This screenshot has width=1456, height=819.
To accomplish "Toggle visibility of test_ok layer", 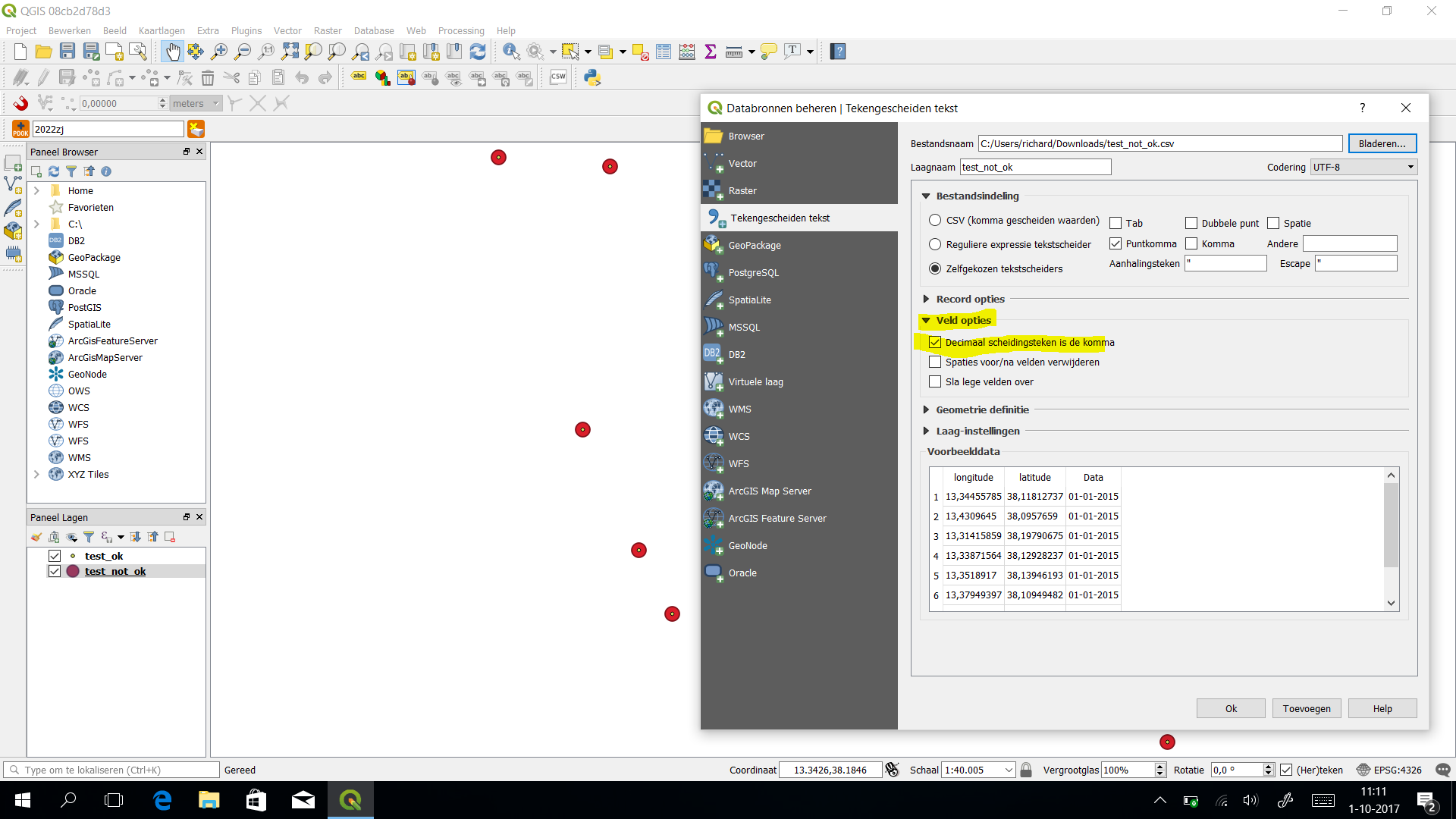I will coord(55,556).
